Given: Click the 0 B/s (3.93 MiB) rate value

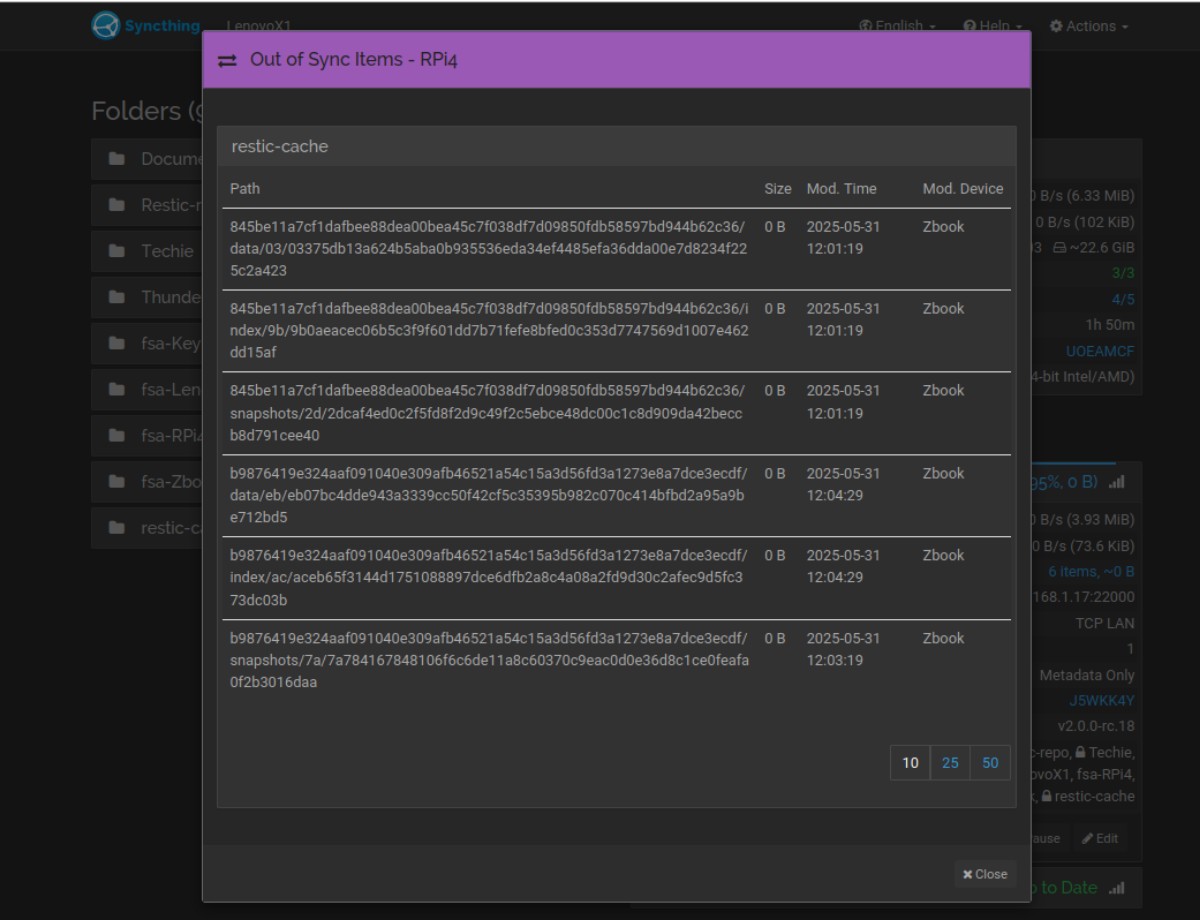Looking at the screenshot, I should 1083,520.
